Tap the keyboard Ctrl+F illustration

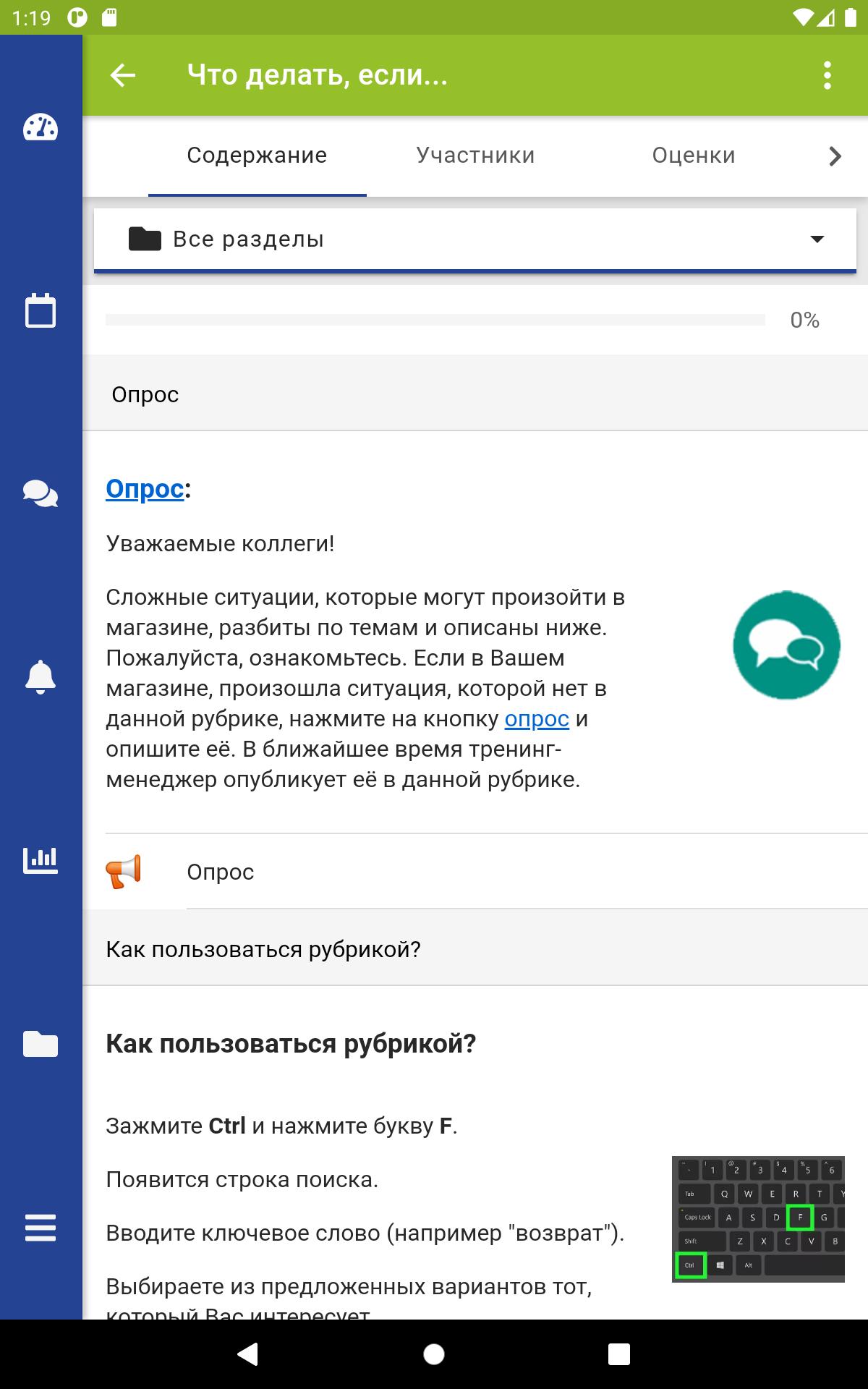coord(758,1219)
